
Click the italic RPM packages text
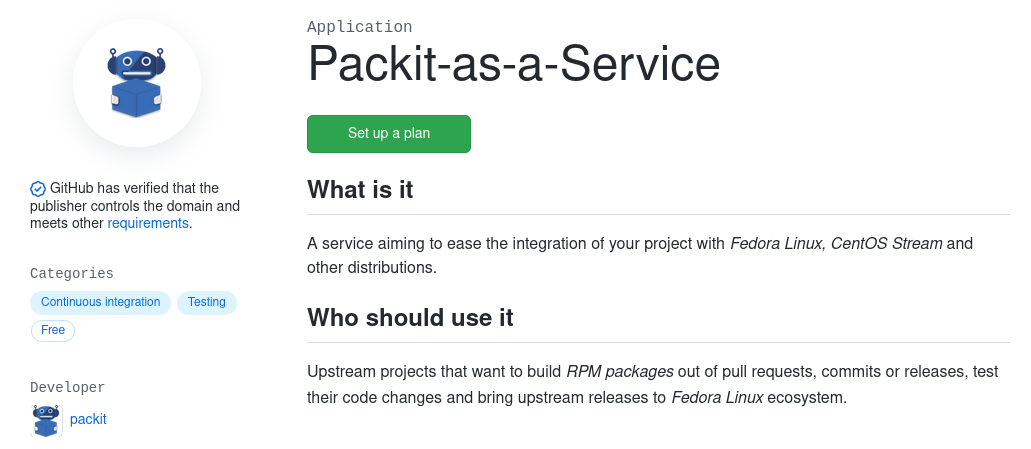(619, 371)
